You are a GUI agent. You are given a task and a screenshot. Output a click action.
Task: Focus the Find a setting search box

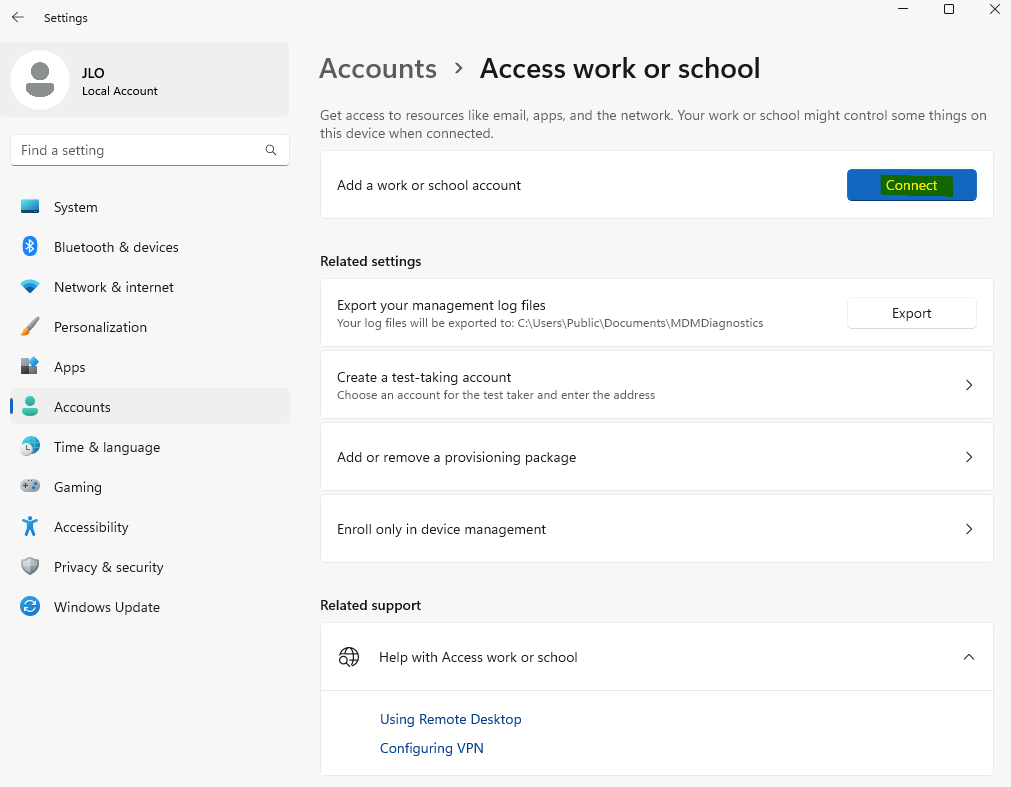(150, 150)
